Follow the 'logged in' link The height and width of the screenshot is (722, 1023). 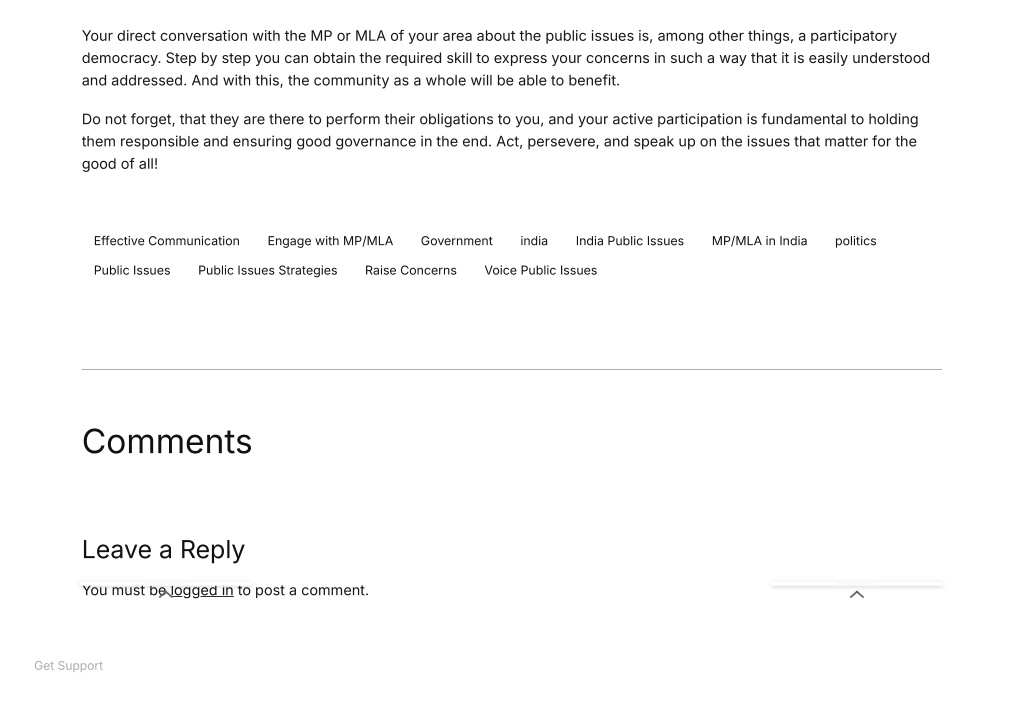click(x=202, y=590)
